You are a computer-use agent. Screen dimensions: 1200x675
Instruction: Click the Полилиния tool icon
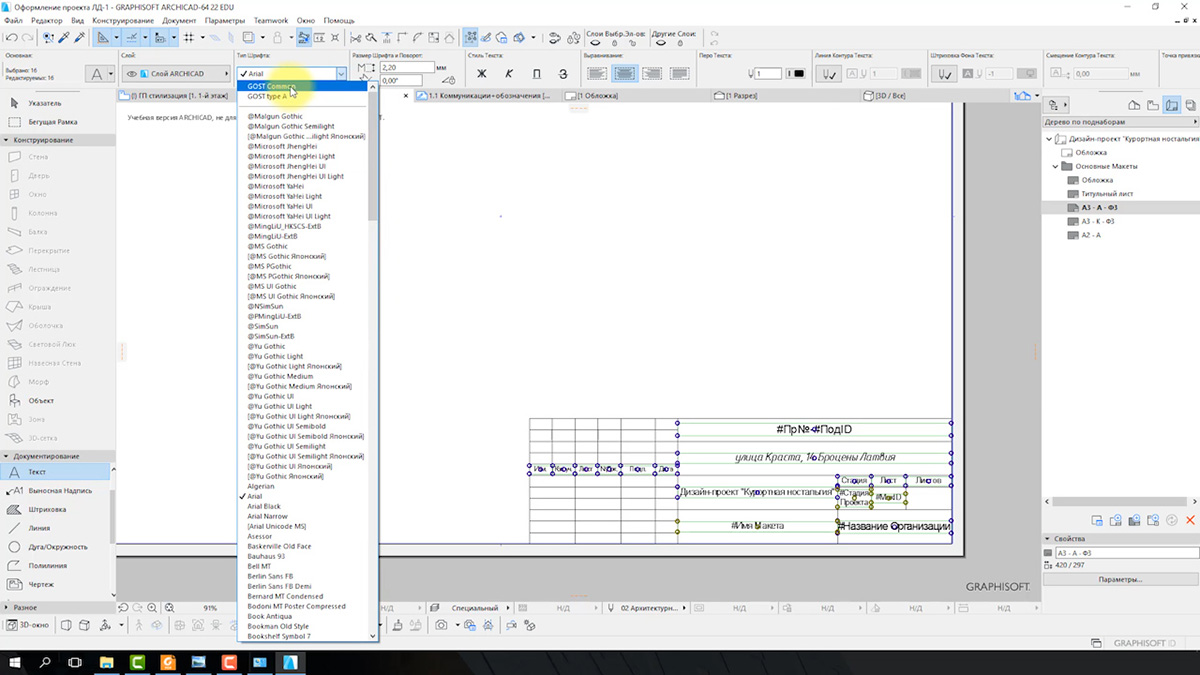tap(15, 565)
